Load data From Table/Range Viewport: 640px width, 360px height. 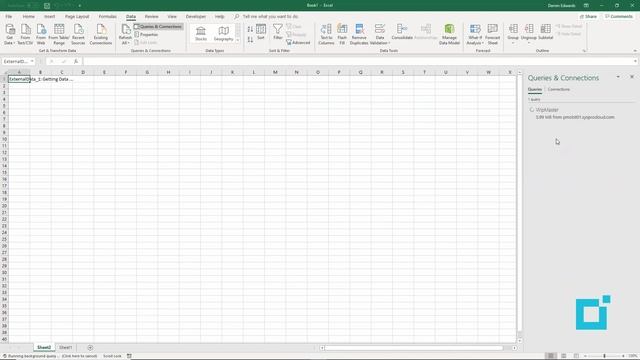tap(59, 34)
